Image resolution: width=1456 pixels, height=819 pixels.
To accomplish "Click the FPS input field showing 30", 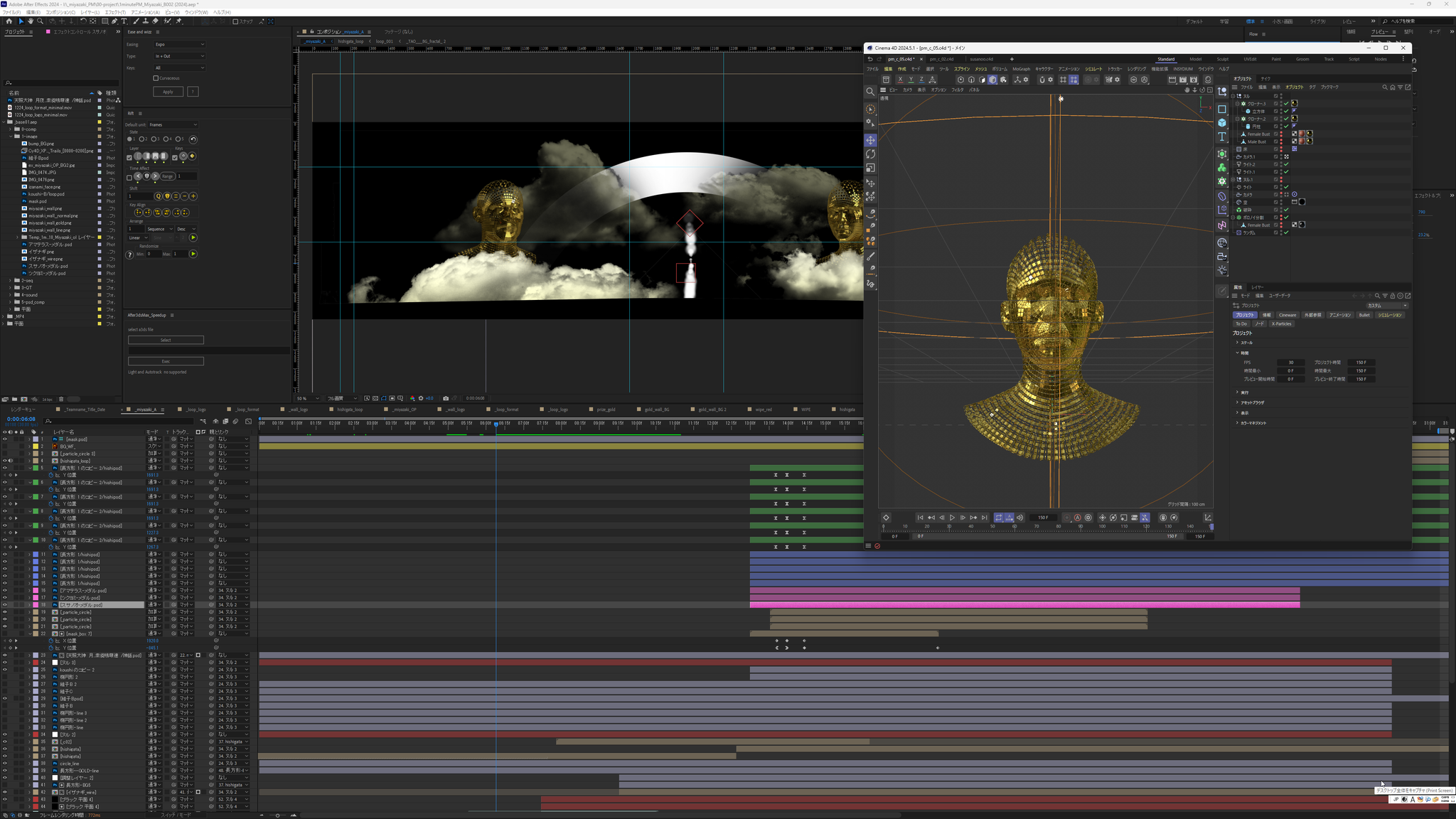I will 1290,363.
